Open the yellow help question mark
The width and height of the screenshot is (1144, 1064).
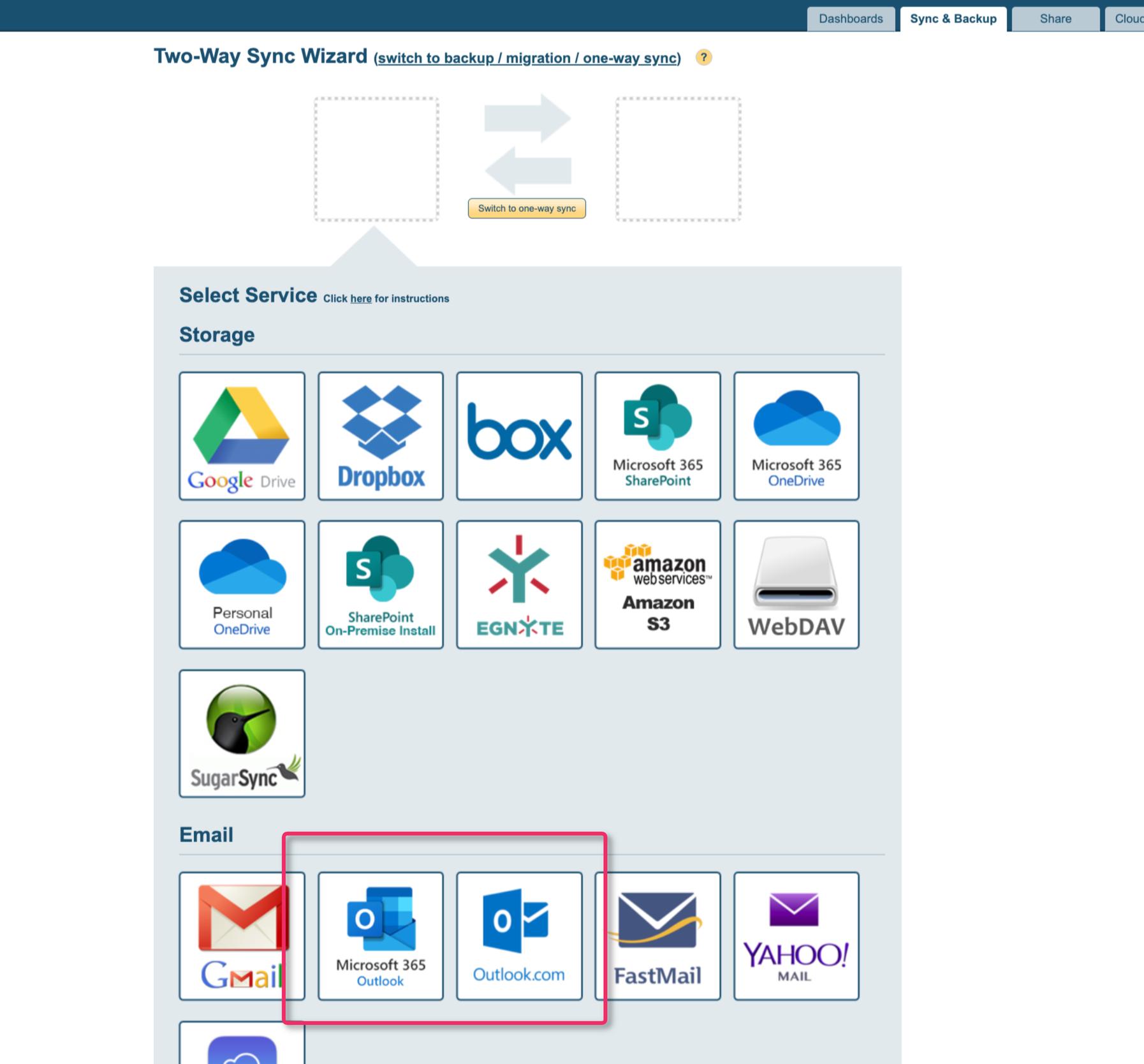click(703, 57)
